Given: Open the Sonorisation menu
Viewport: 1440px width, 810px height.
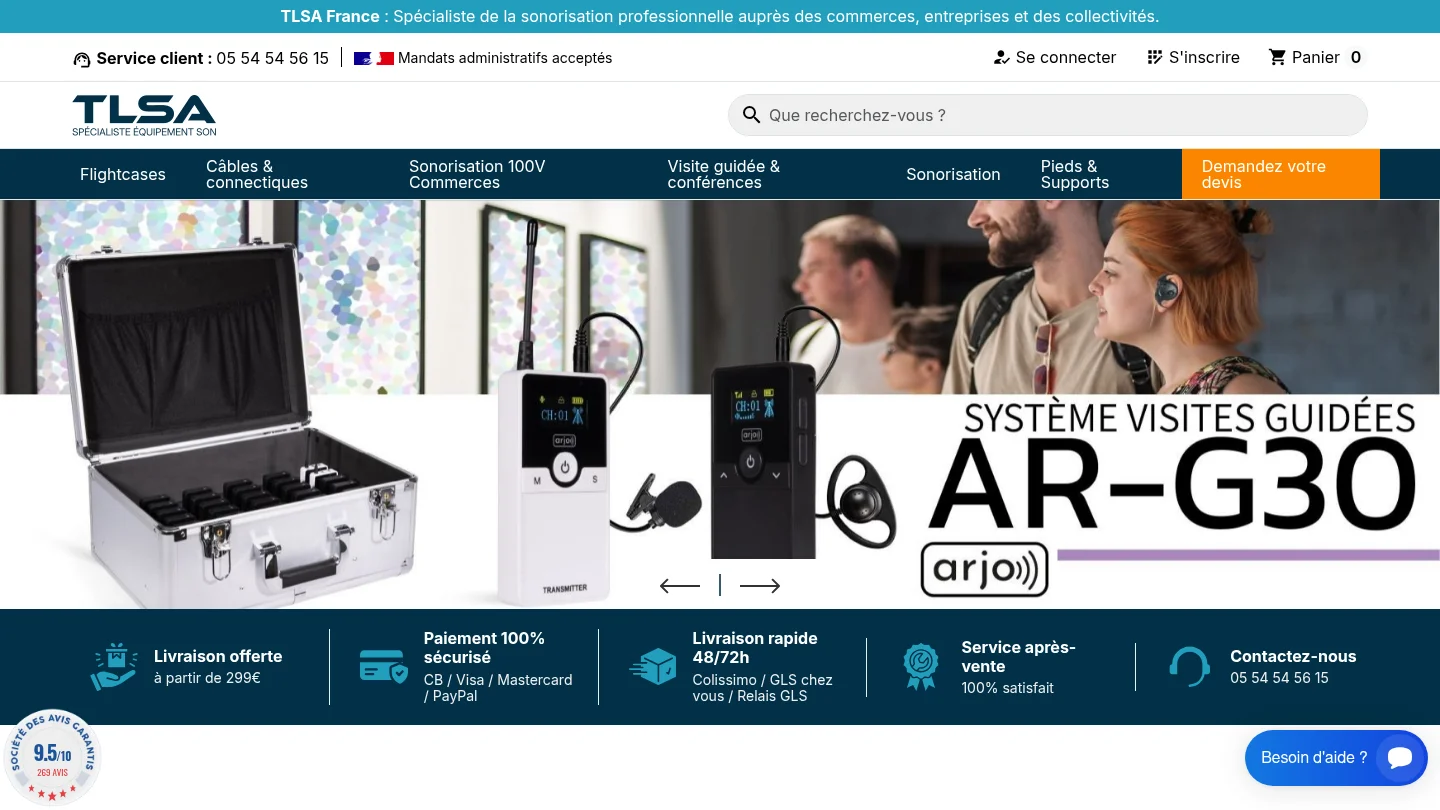Looking at the screenshot, I should 953,174.
